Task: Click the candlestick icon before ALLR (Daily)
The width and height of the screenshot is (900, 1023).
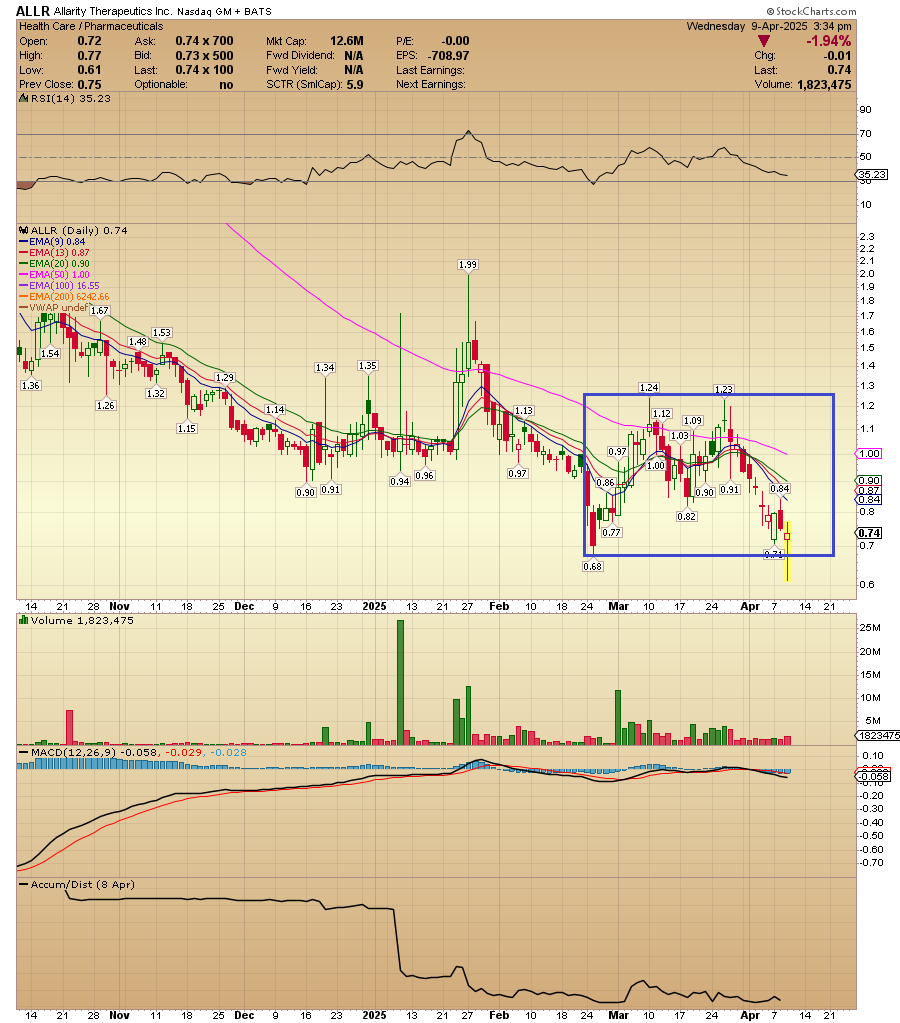Action: click(x=23, y=230)
